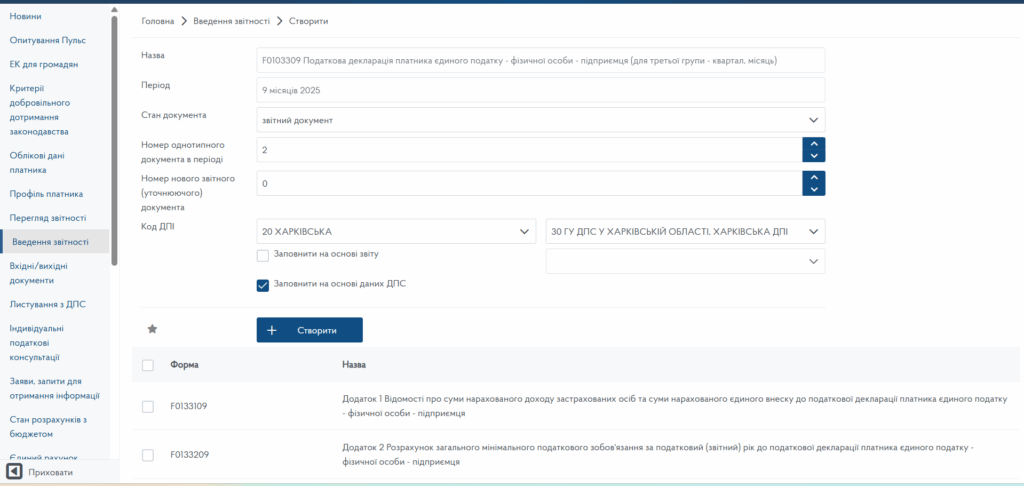Uncheck Заповнити на основі даних ДПС

263,284
